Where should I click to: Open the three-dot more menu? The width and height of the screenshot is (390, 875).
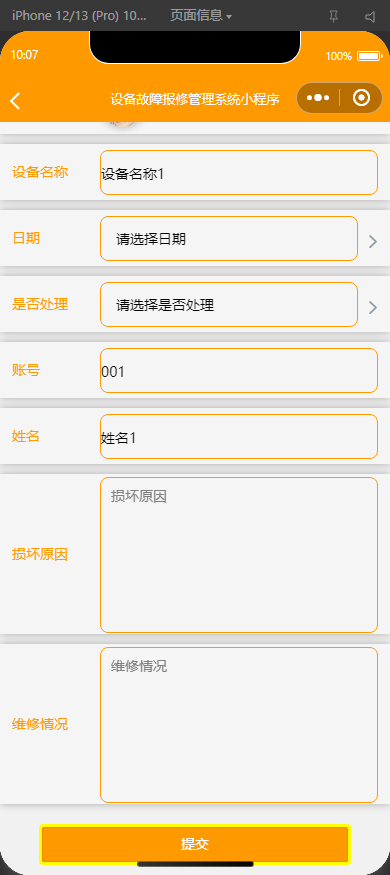tap(317, 98)
